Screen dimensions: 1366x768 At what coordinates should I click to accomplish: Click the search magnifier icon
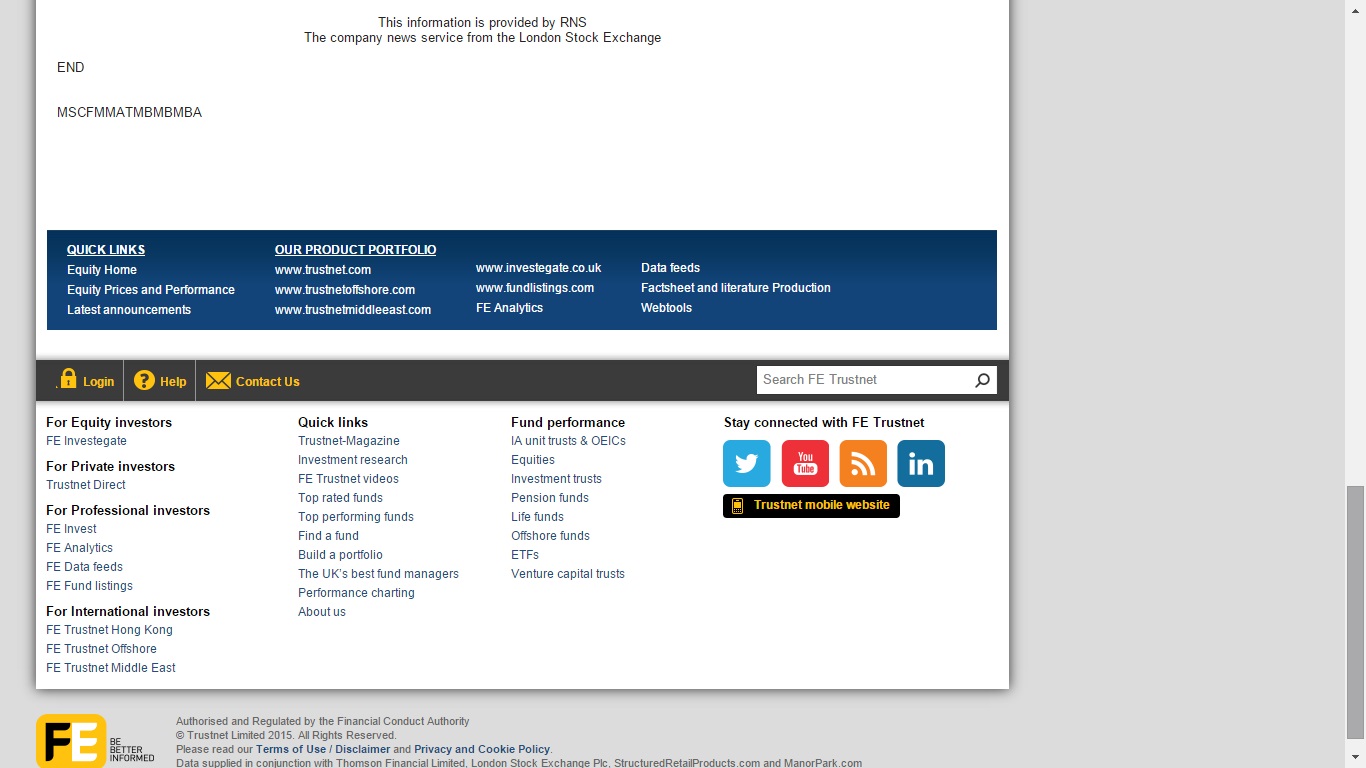coord(982,380)
